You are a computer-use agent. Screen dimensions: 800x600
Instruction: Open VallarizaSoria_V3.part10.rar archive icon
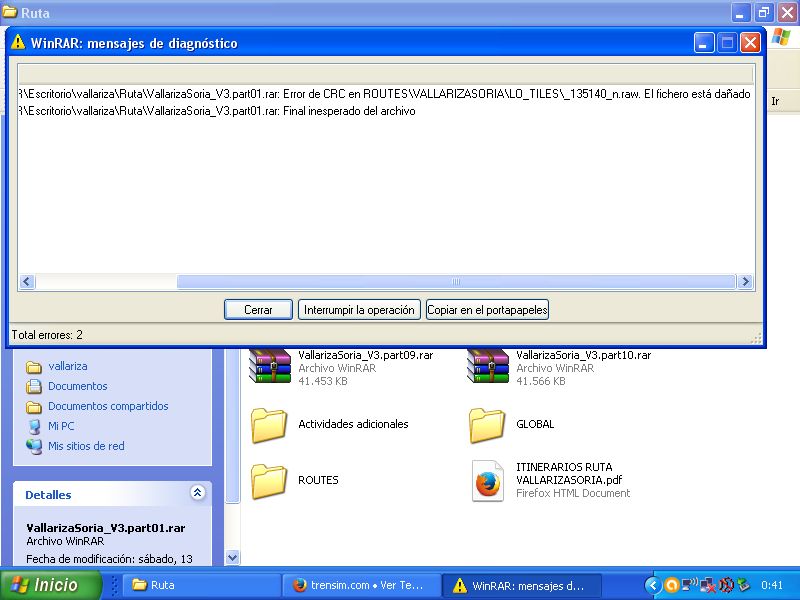pyautogui.click(x=487, y=367)
